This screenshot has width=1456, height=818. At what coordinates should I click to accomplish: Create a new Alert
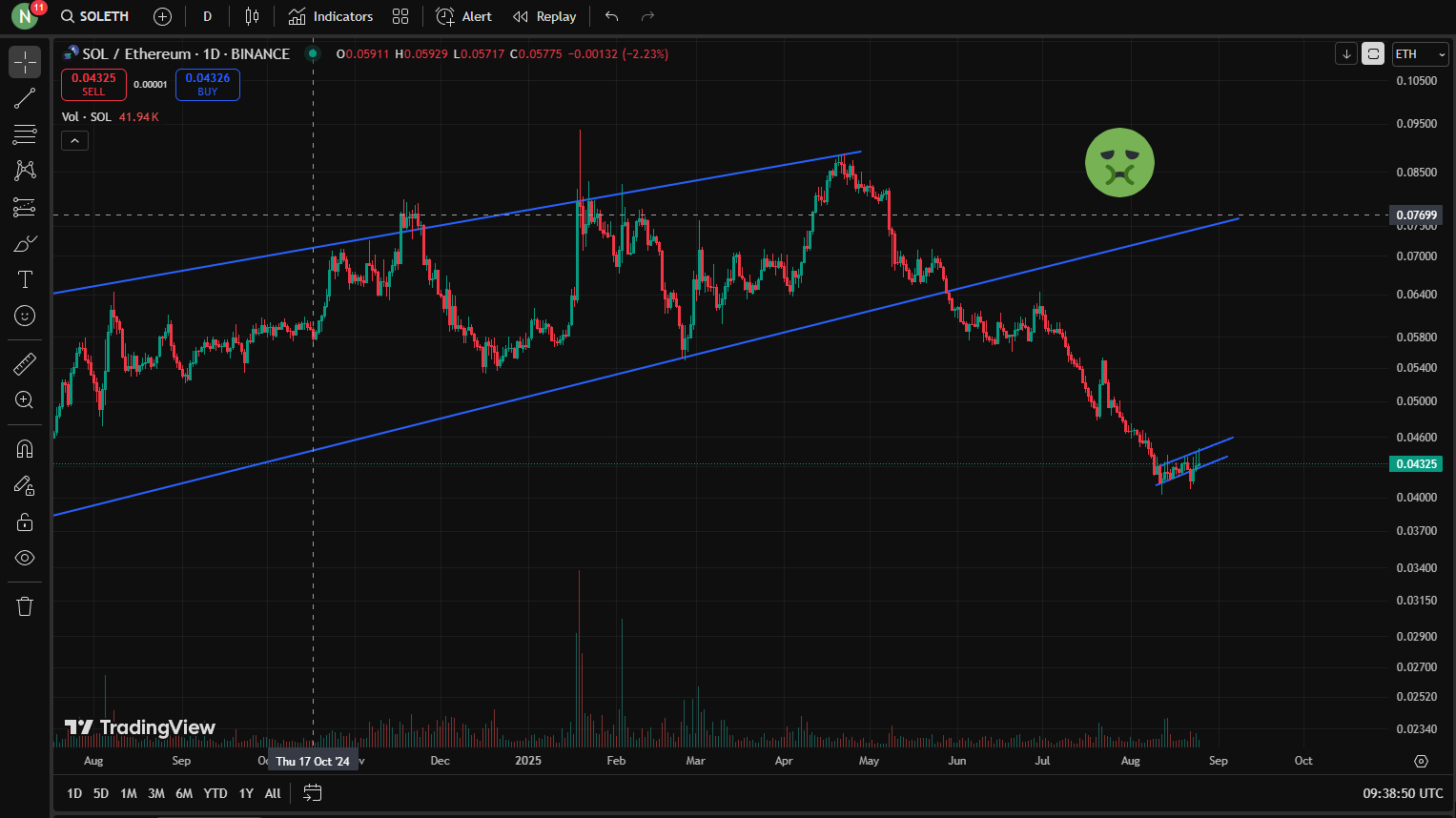(x=464, y=16)
